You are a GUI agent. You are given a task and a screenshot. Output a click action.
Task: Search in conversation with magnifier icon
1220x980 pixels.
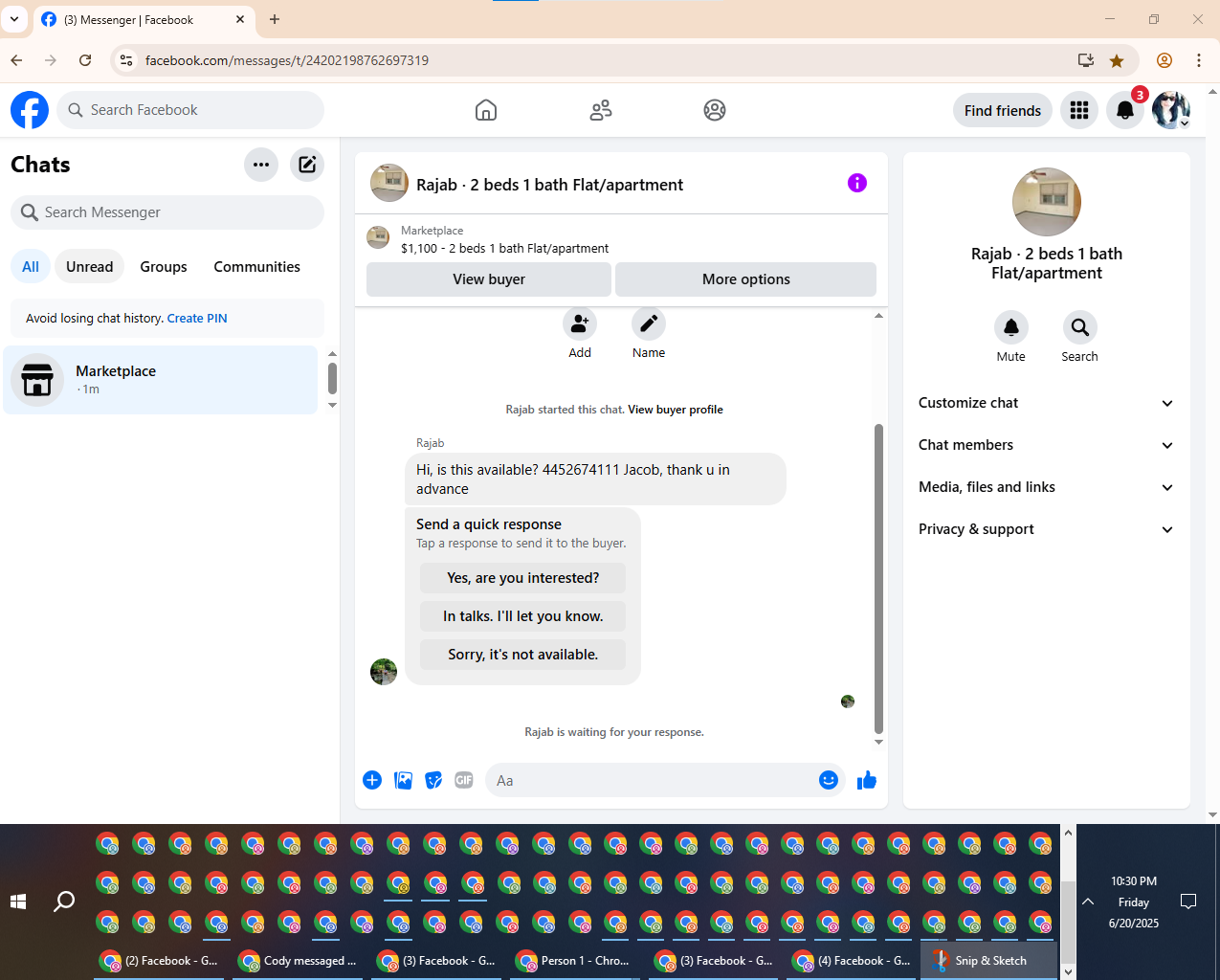pyautogui.click(x=1080, y=328)
